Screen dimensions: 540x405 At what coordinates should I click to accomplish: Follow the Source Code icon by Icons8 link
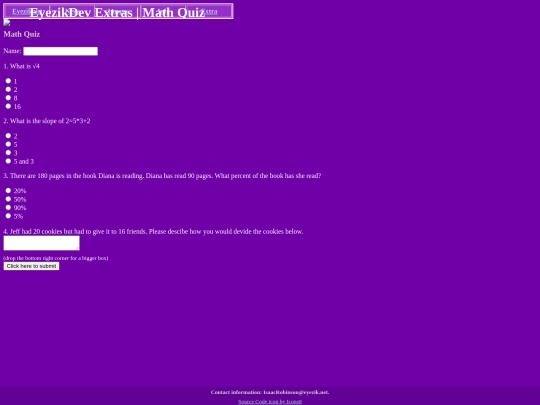coord(270,402)
